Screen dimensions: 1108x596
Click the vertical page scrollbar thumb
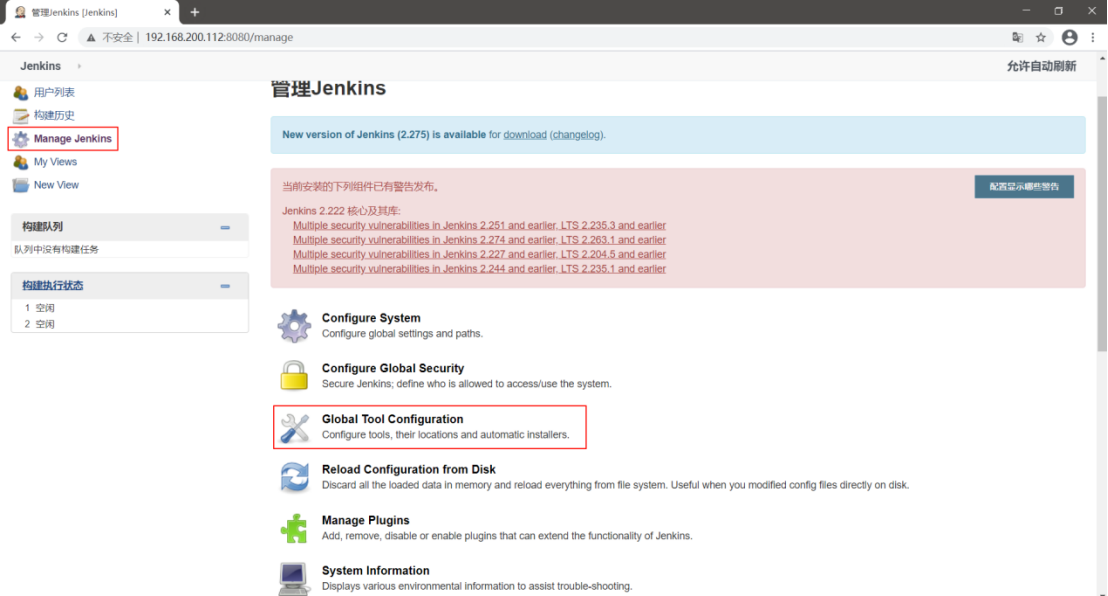click(x=1102, y=223)
